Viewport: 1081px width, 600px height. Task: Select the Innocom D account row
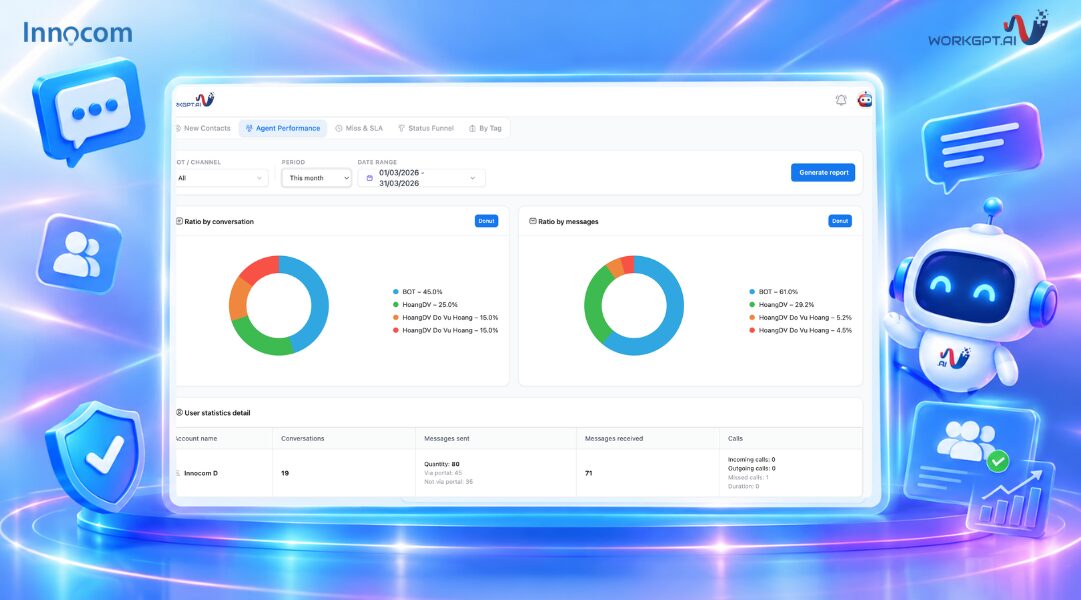(518, 473)
